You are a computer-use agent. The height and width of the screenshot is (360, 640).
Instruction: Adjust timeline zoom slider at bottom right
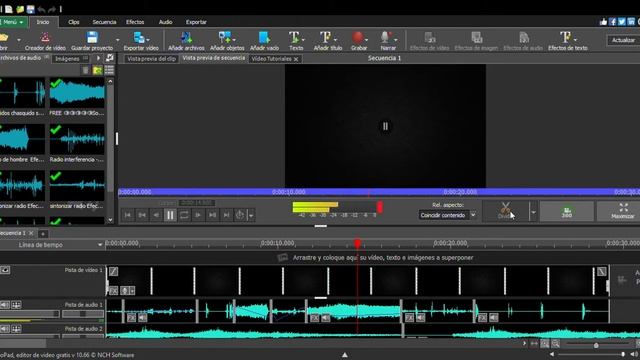pos(596,345)
